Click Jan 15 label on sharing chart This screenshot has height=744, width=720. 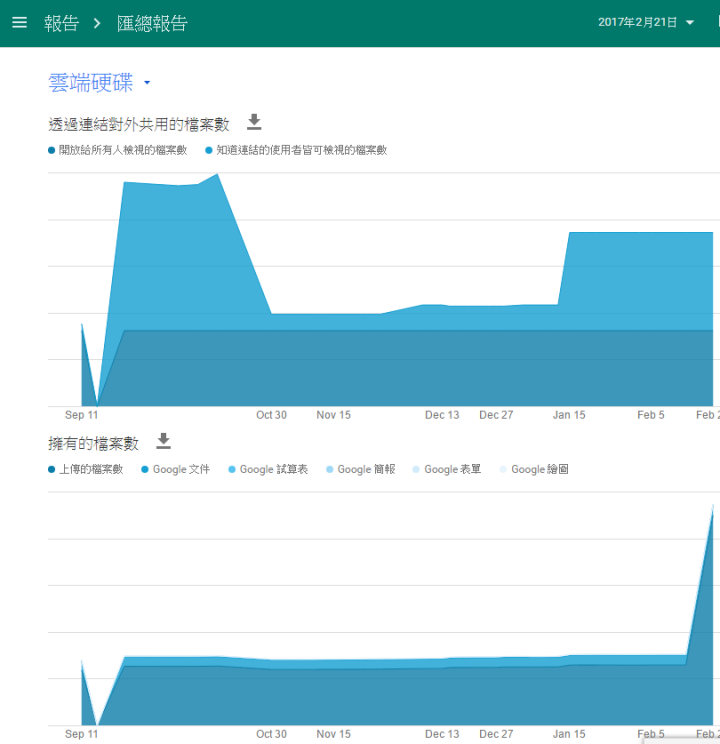[569, 415]
